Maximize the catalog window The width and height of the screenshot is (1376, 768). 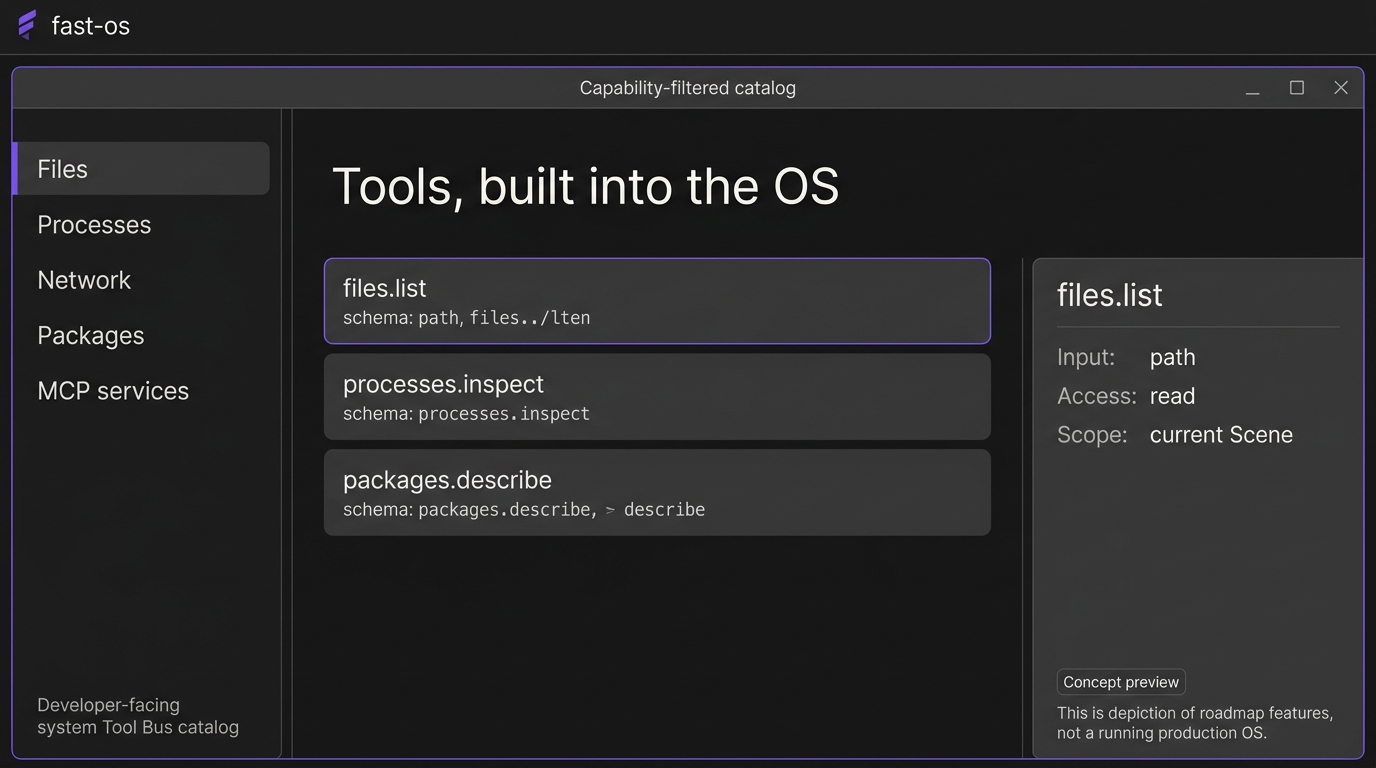pos(1297,88)
